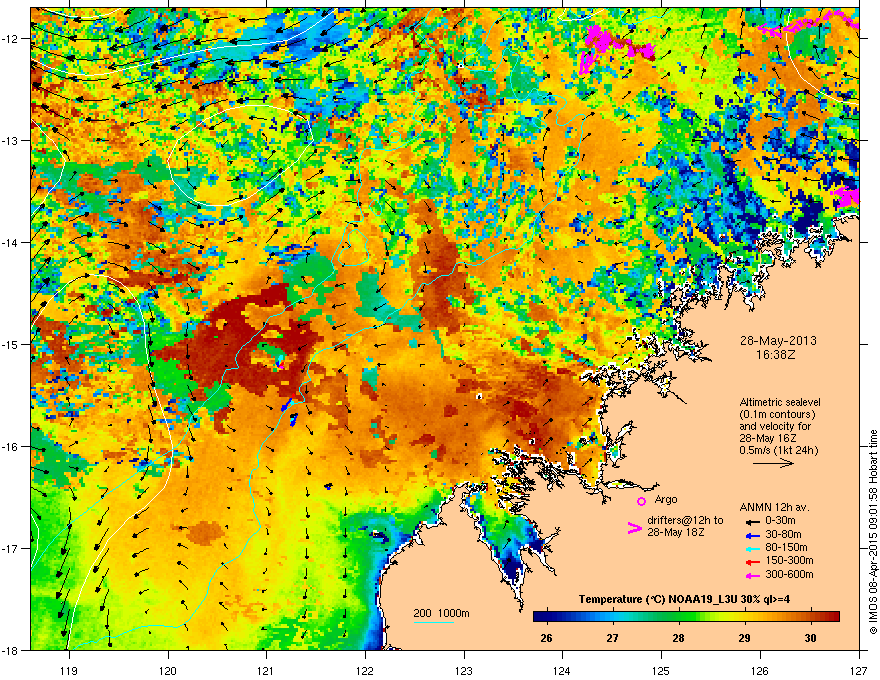
Task: Click the 'ANMN 12h av.' legend heading
Action: pos(774,507)
